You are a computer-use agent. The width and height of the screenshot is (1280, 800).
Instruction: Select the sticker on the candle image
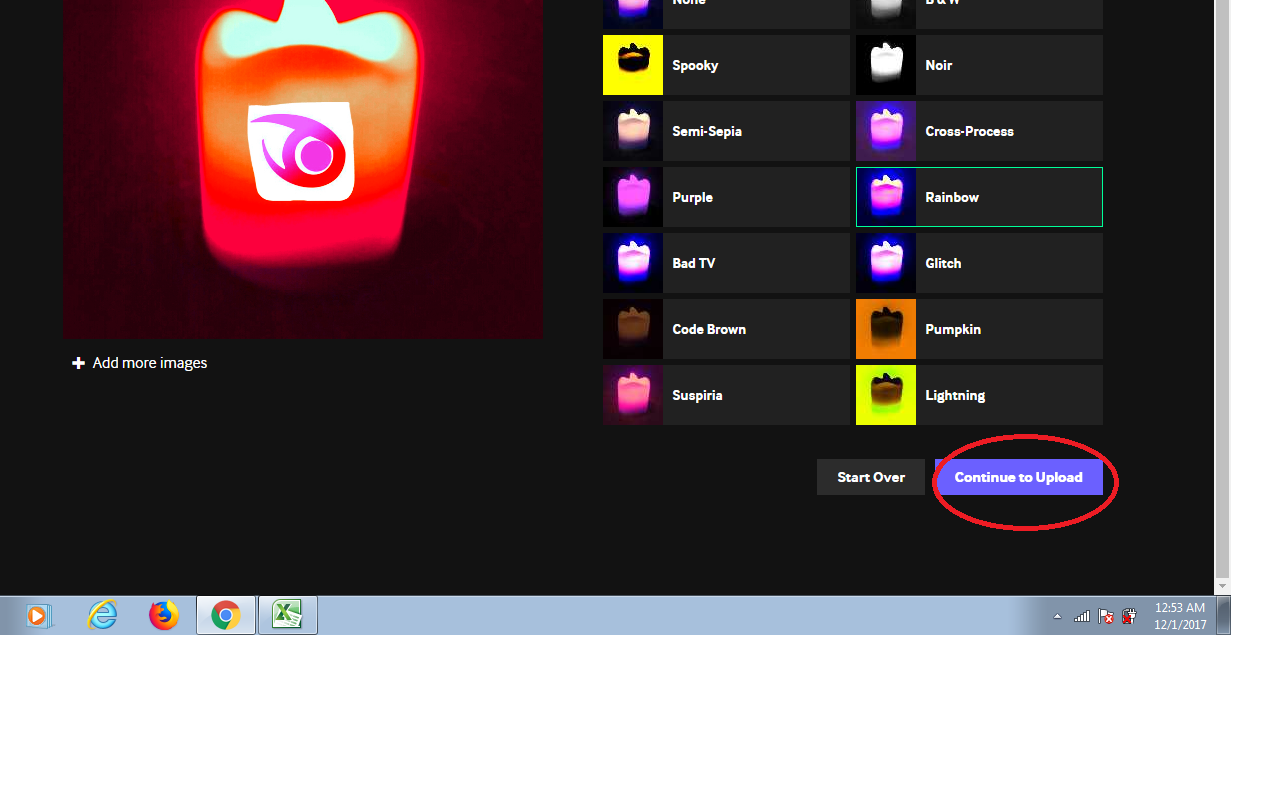(x=302, y=152)
